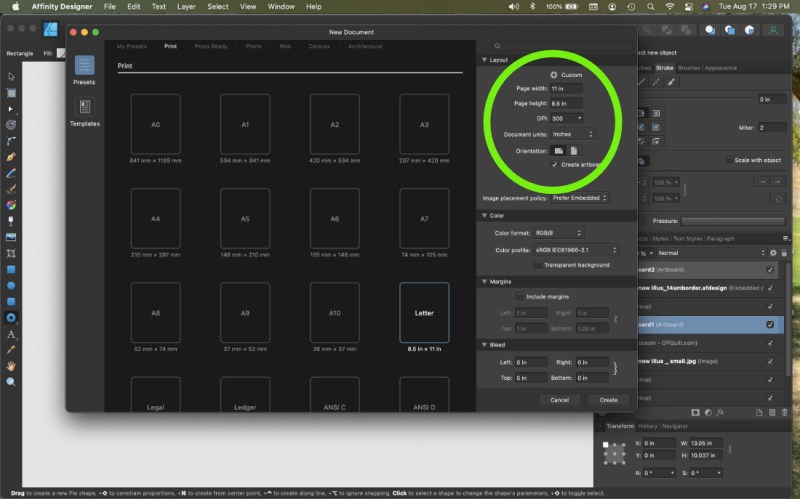Toggle the Create artboard checkbox
This screenshot has width=800, height=499.
[x=555, y=164]
